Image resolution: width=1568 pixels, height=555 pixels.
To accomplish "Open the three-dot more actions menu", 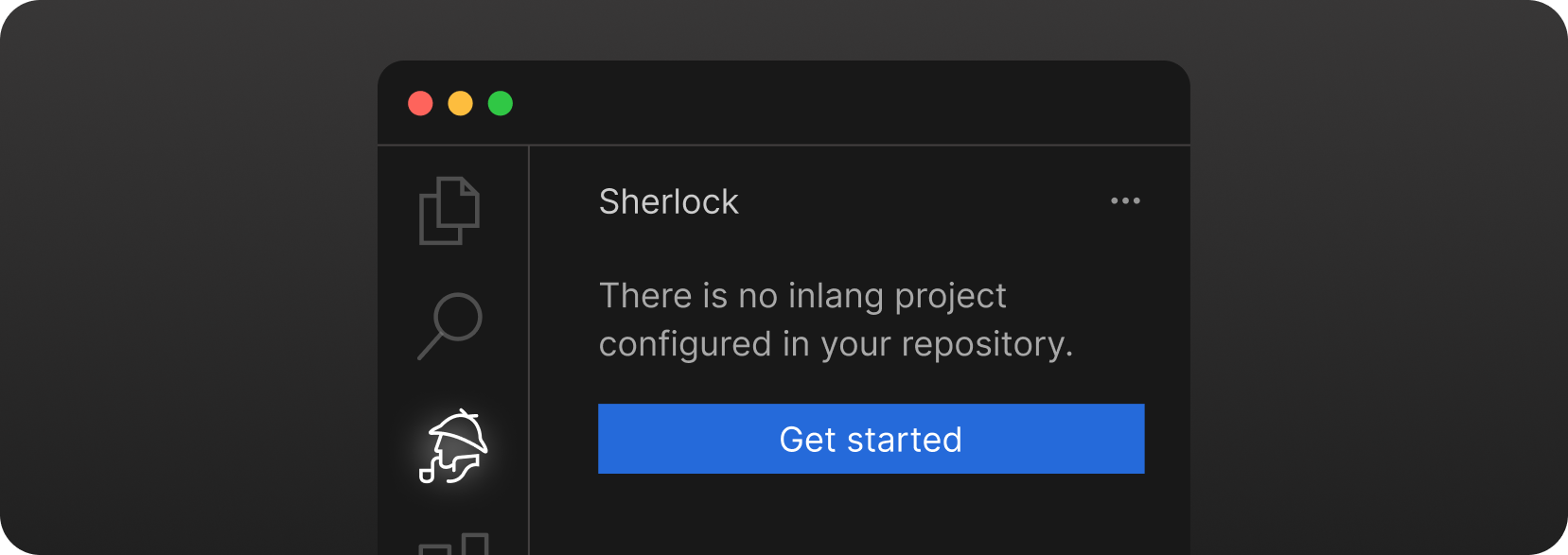I will [x=1125, y=200].
